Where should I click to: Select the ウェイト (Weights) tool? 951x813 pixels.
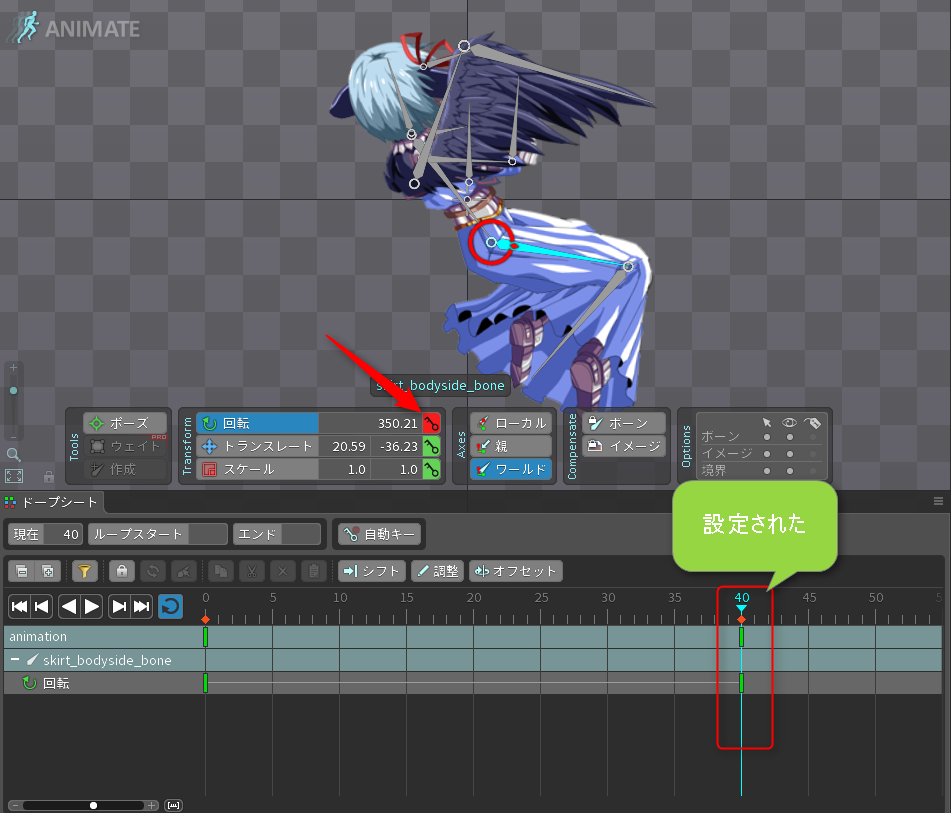click(125, 446)
